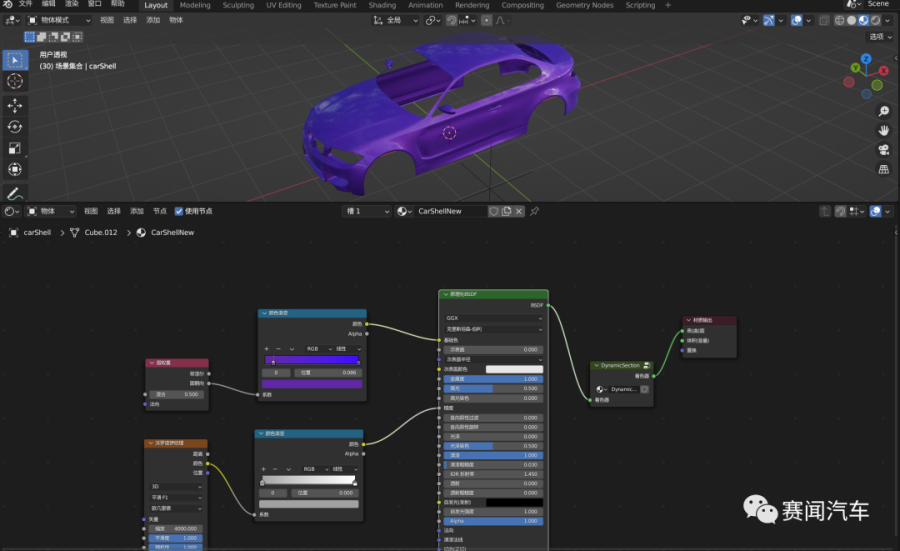Enable material preview shading mode
The image size is (900, 551).
pyautogui.click(x=863, y=20)
